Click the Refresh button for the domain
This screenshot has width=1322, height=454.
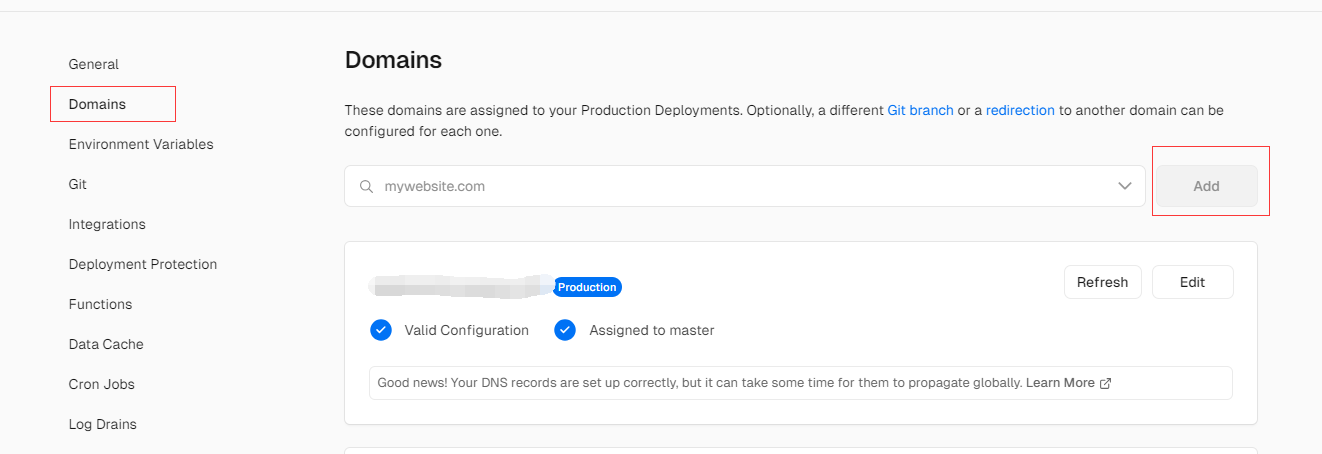[x=1102, y=282]
